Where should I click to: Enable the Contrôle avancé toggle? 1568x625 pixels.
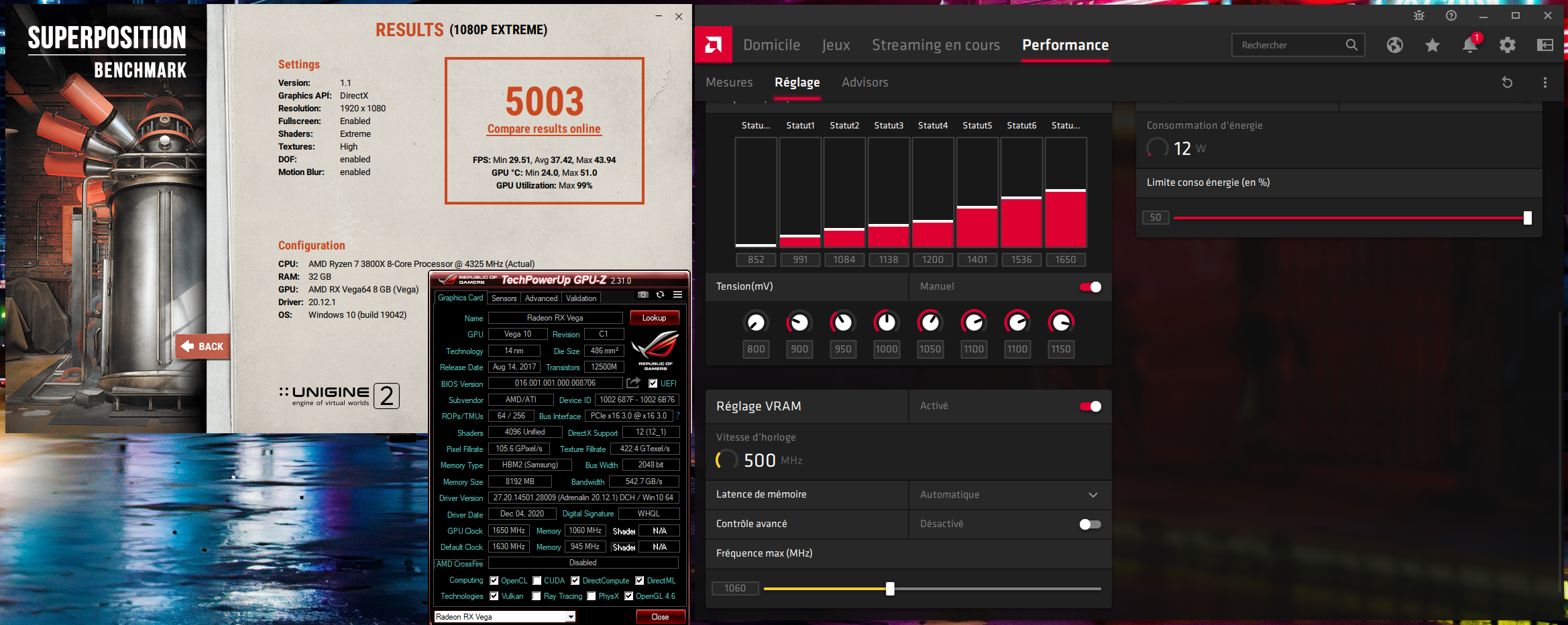pos(1090,524)
